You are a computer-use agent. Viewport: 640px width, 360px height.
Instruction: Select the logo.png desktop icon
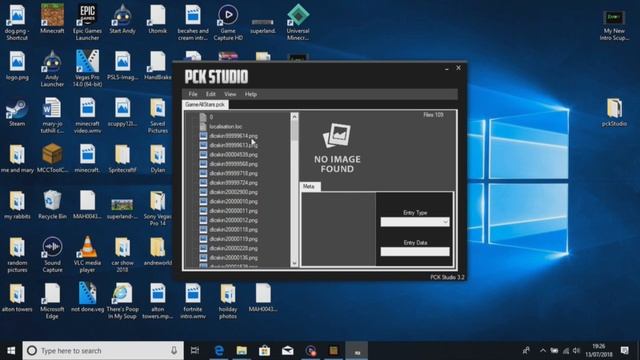tap(17, 65)
